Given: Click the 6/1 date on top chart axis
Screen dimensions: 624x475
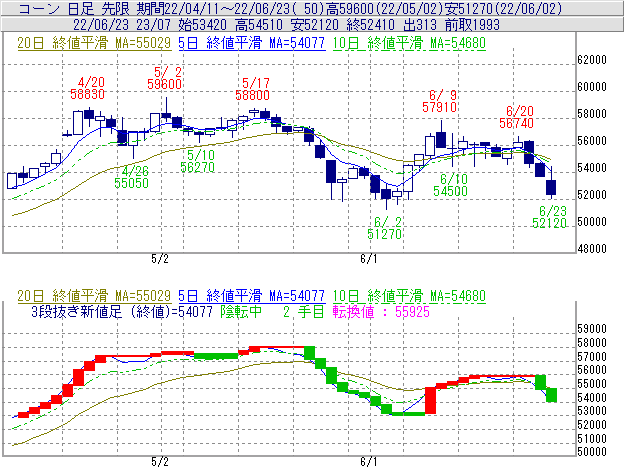Looking at the screenshot, I should [369, 259].
